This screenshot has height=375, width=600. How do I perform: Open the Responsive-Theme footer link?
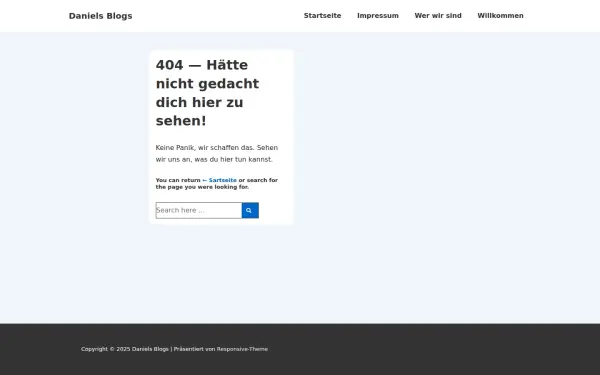(242, 349)
